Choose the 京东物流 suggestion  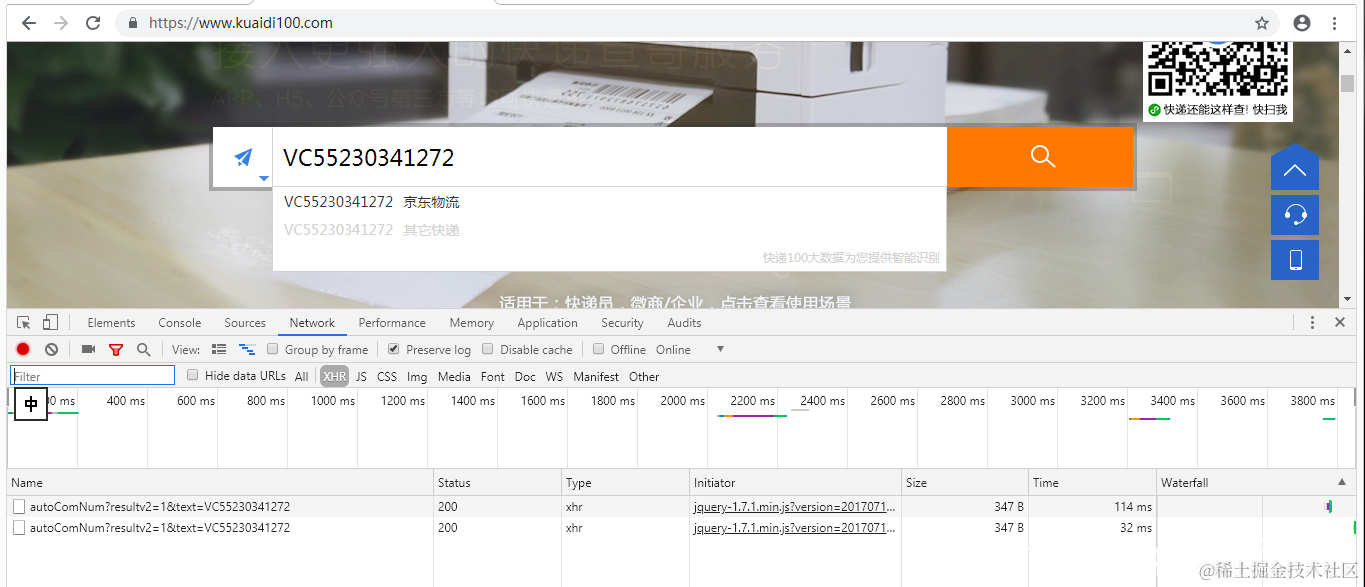609,202
